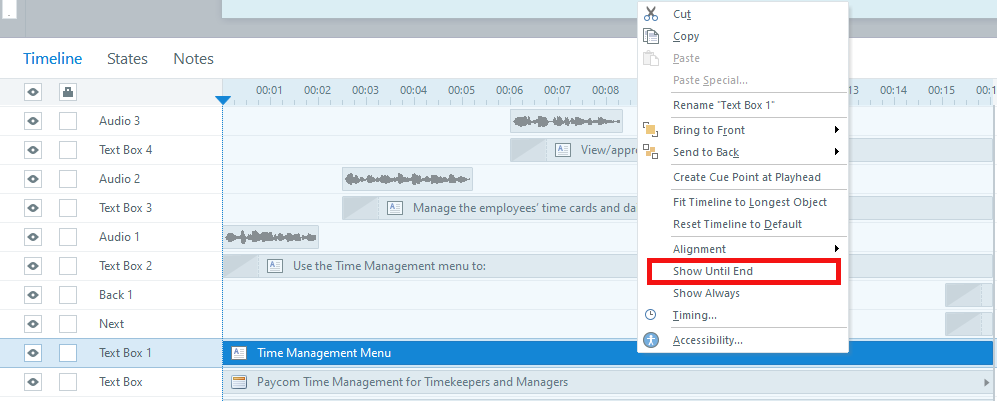Expand the Alignment submenu arrow

[x=837, y=248]
